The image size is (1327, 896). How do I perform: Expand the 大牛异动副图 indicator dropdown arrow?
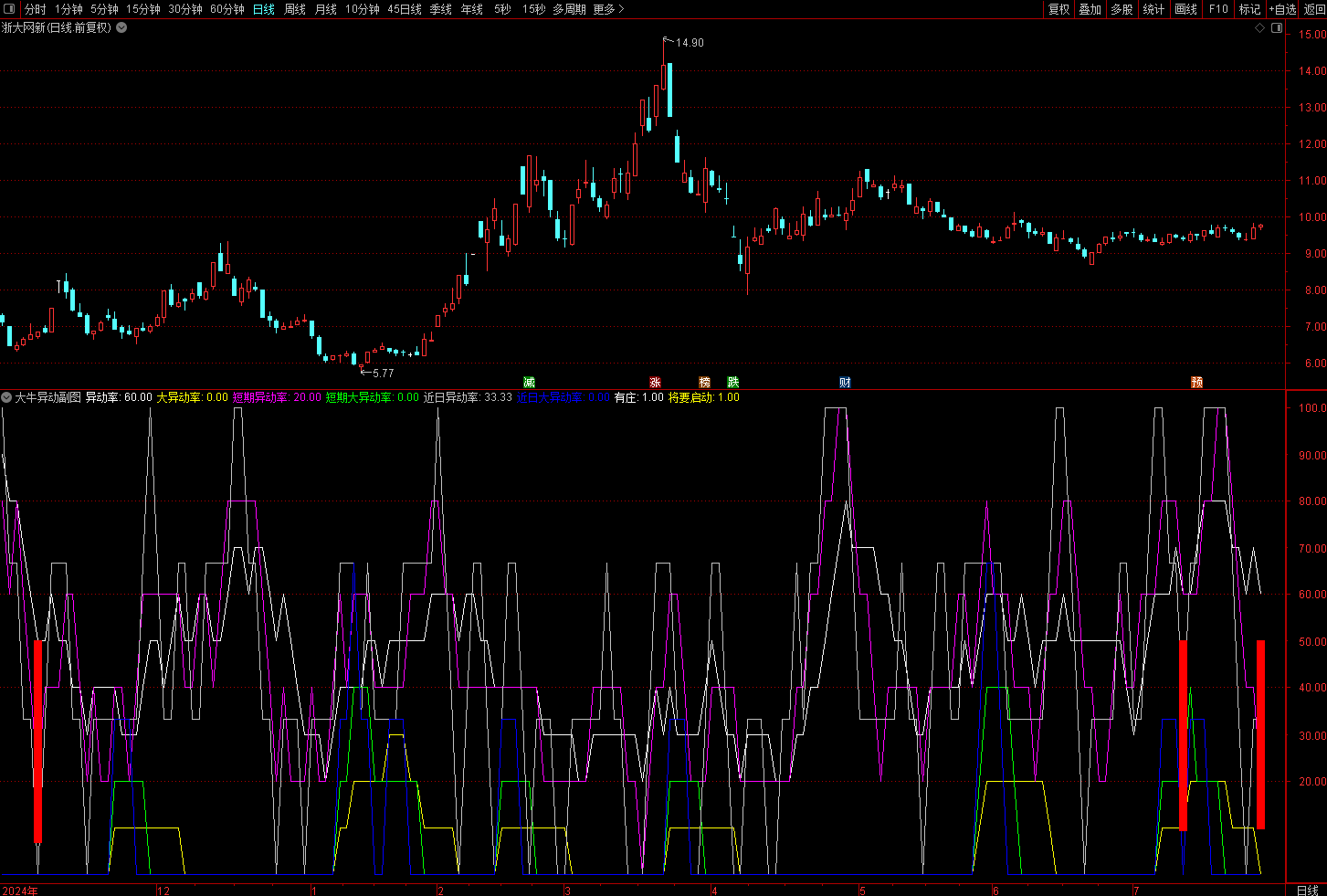click(7, 397)
